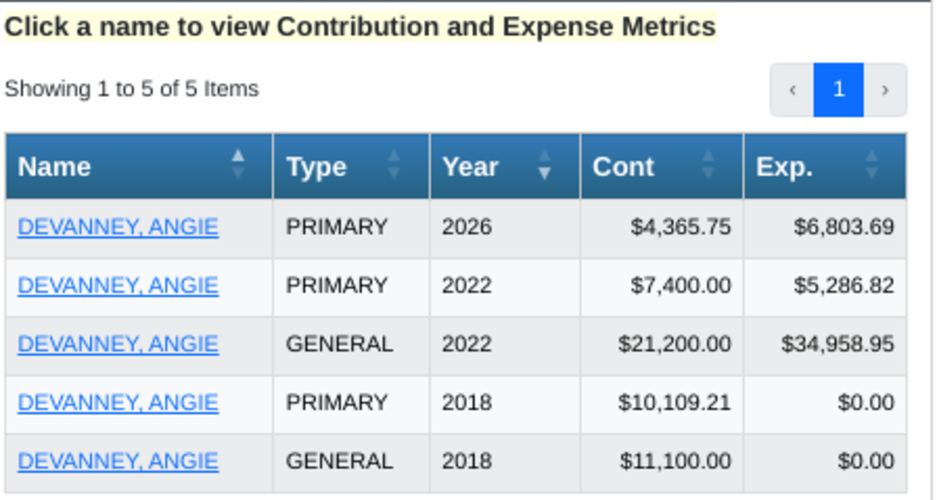Go to next page arrow
Viewport: 937px width, 500px height.
[885, 90]
